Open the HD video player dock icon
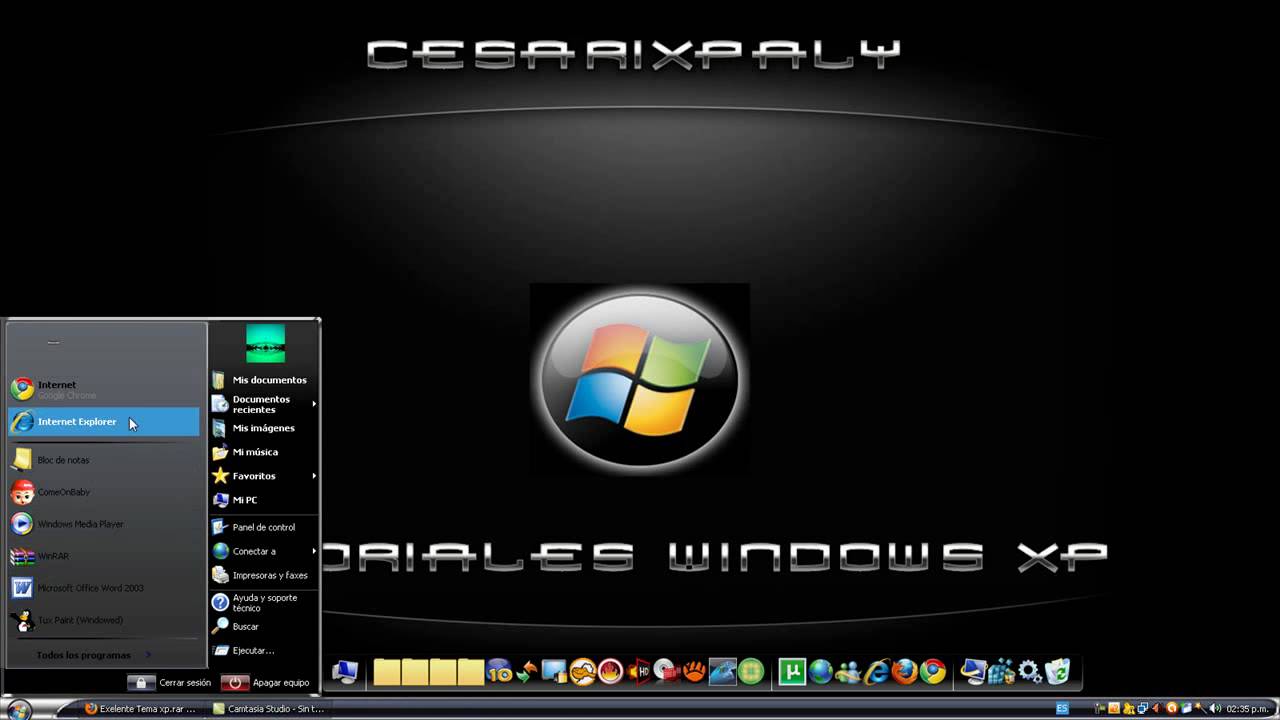This screenshot has height=720, width=1280. point(638,672)
